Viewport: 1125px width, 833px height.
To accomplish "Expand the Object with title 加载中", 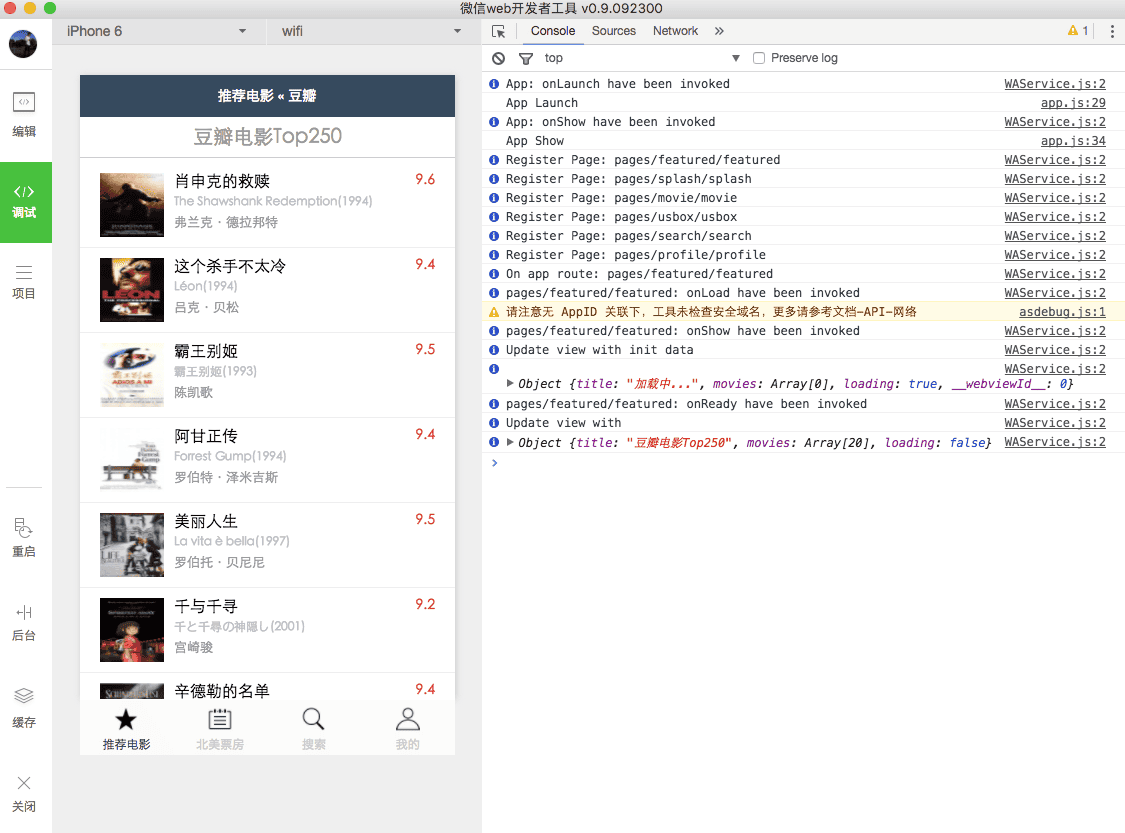I will 510,384.
